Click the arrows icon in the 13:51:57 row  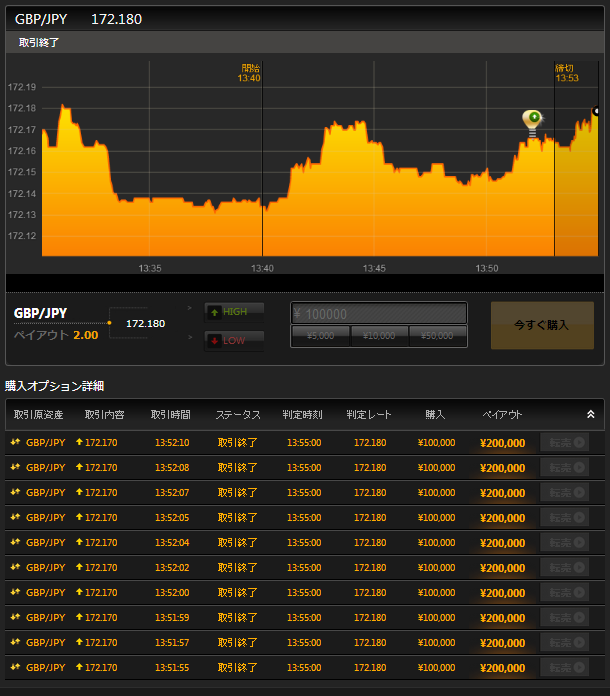pos(16,641)
